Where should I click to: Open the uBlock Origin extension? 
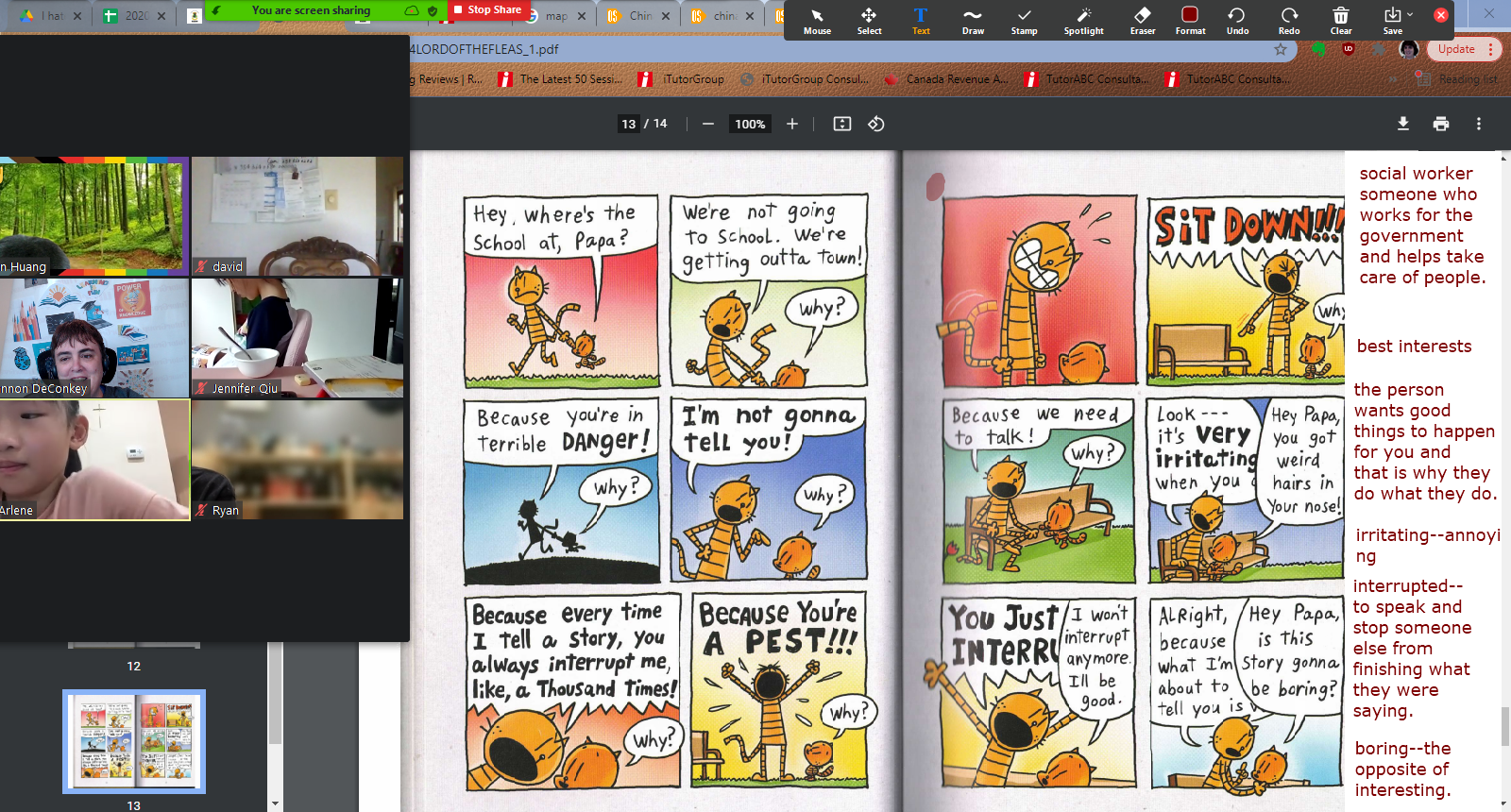point(1349,49)
